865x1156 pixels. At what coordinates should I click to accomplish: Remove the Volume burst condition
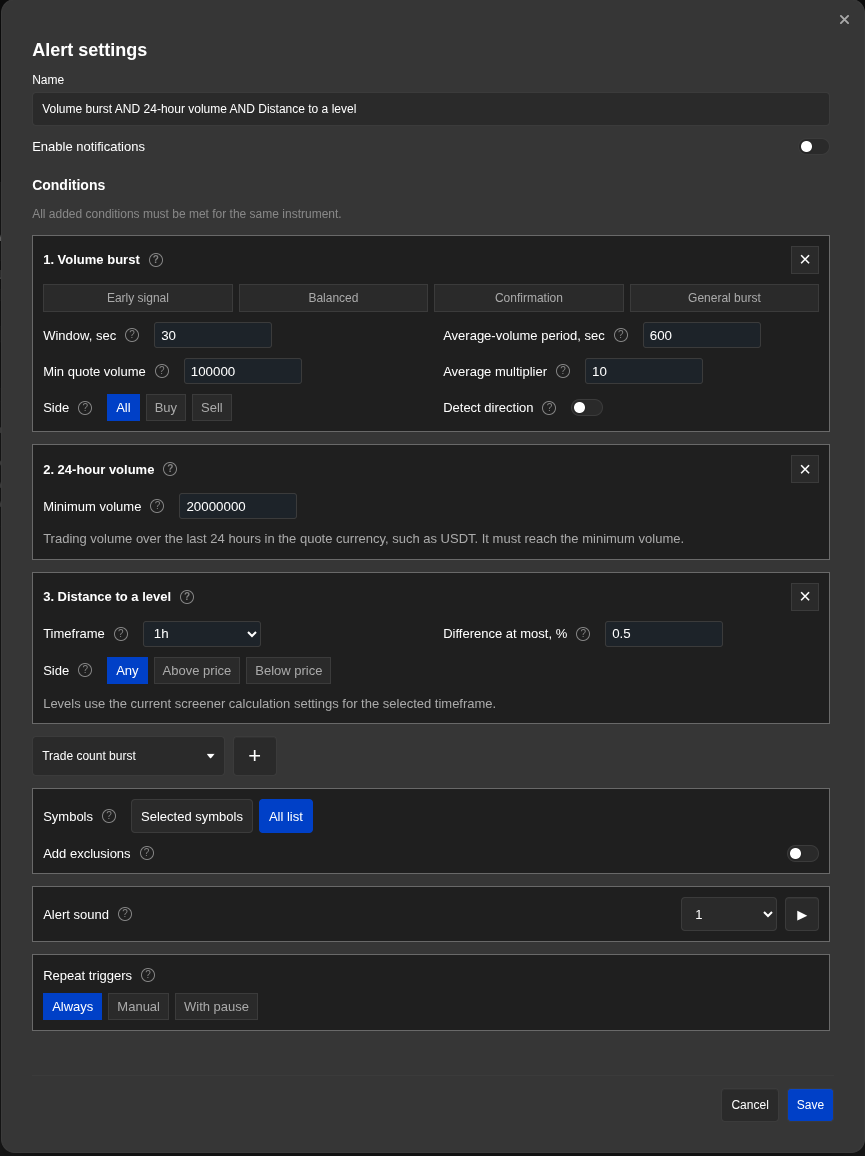click(805, 260)
